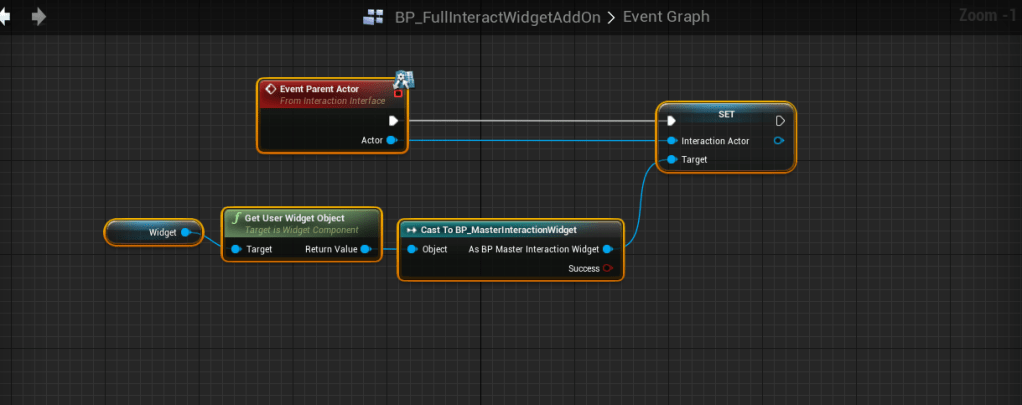Click the back navigation arrow

click(5, 17)
